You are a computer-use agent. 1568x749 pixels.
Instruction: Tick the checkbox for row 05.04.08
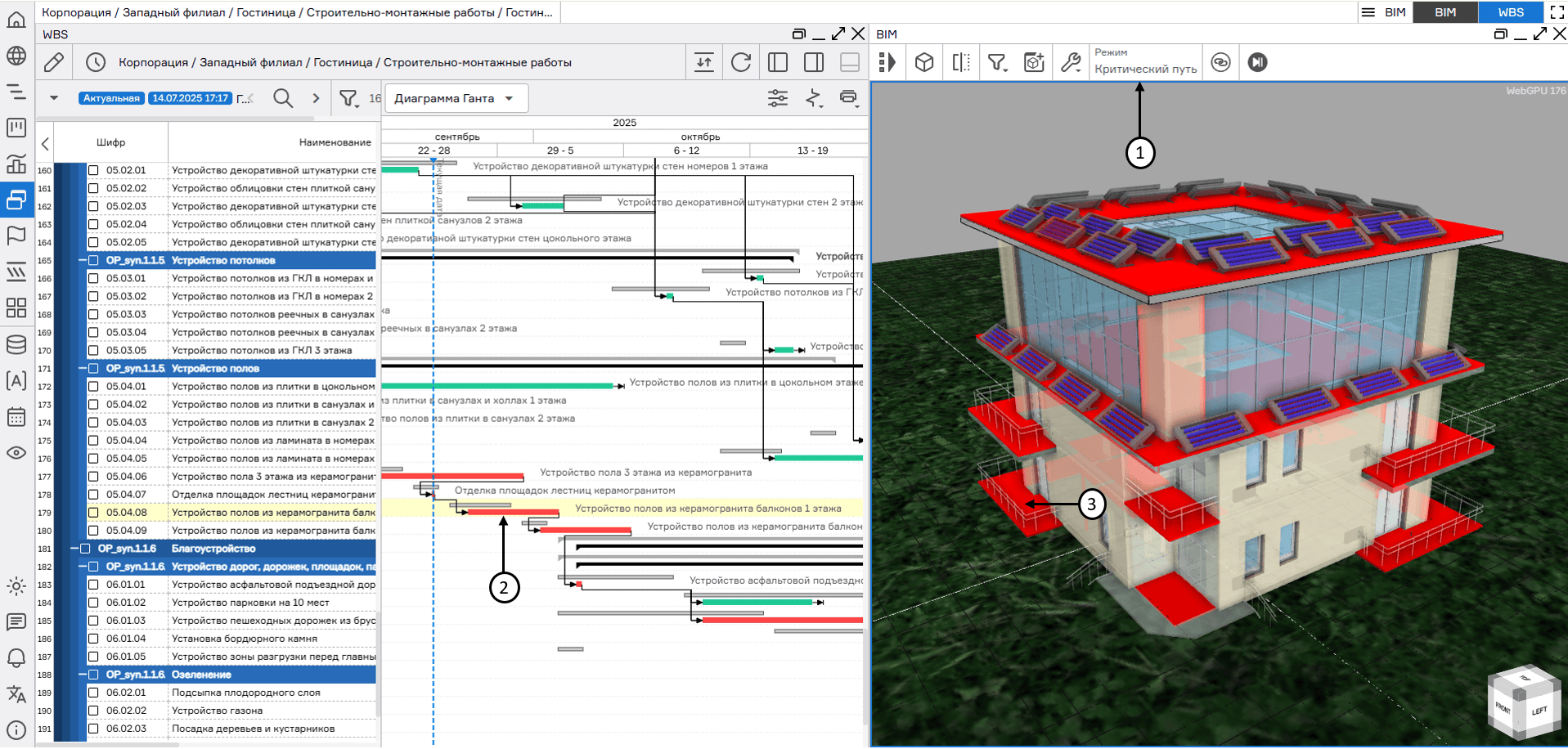click(x=93, y=513)
